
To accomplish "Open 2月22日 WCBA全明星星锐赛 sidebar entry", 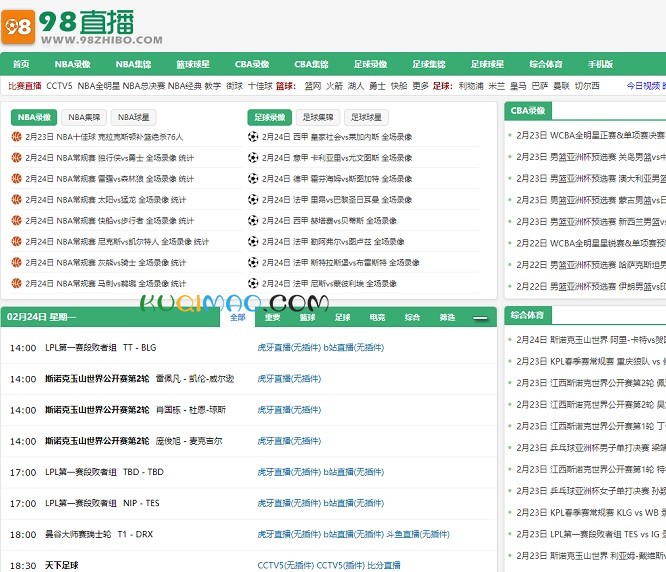I will coord(590,243).
